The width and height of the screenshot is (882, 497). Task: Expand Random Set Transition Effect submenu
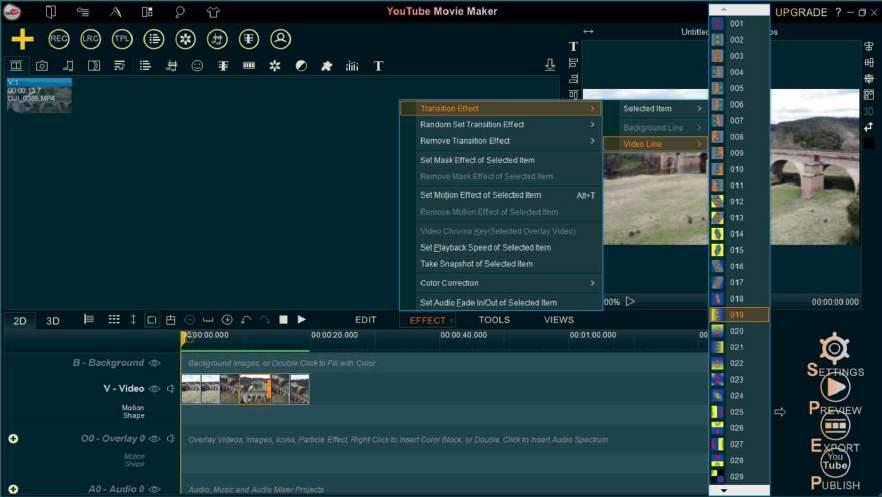point(501,124)
